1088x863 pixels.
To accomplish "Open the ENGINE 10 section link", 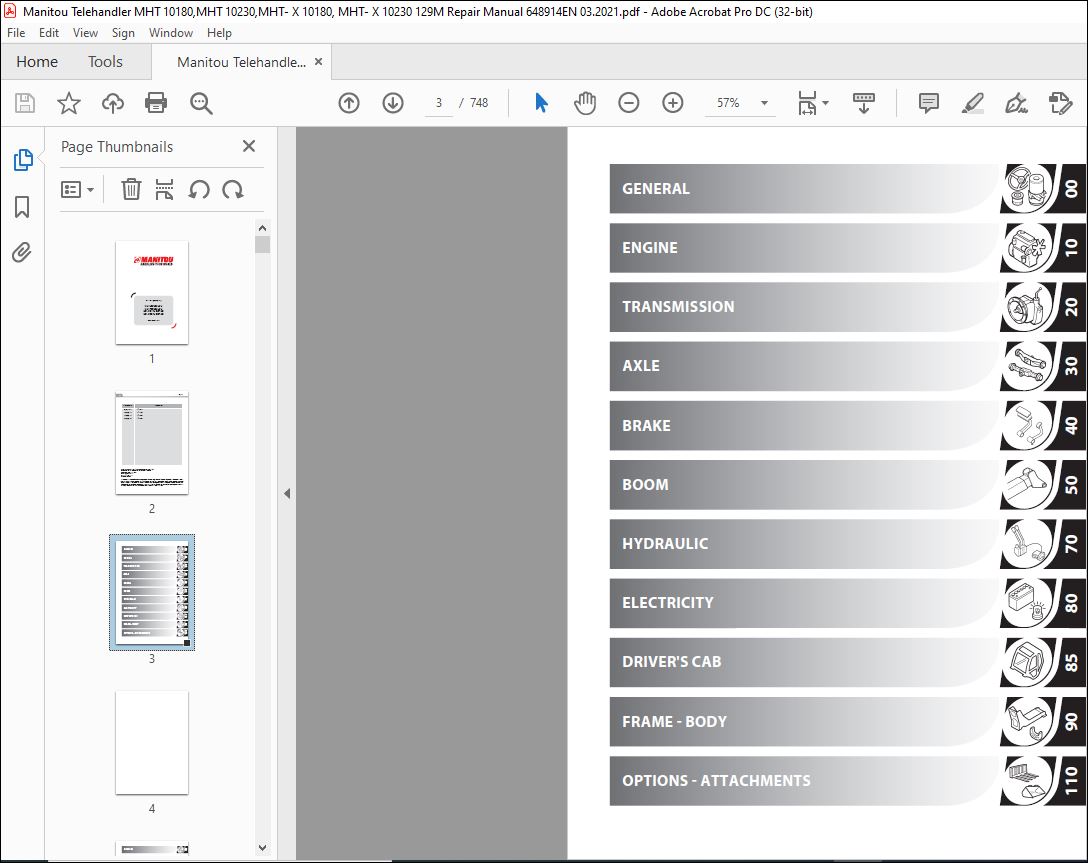I will point(848,248).
